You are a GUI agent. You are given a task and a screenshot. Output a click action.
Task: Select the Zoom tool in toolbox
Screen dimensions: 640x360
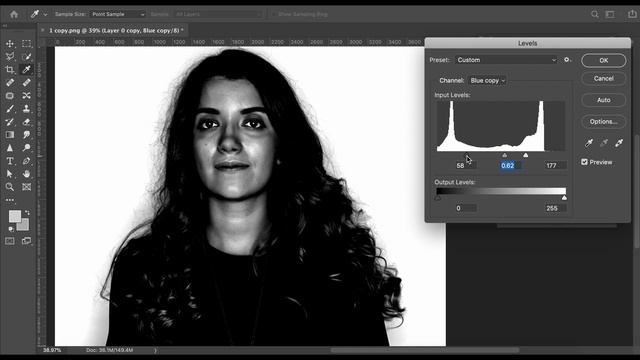pyautogui.click(x=10, y=187)
